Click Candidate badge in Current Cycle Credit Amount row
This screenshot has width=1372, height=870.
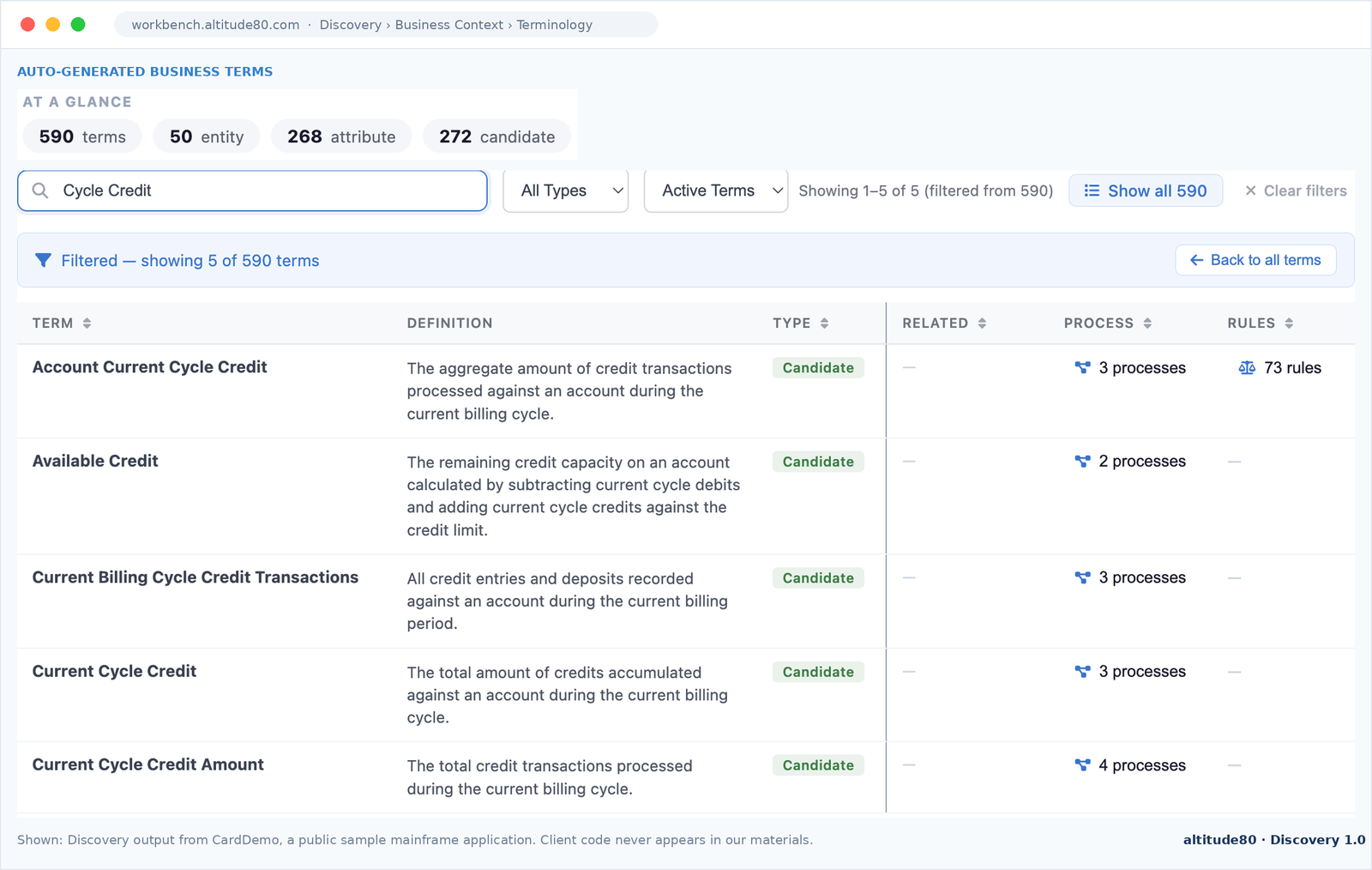818,765
